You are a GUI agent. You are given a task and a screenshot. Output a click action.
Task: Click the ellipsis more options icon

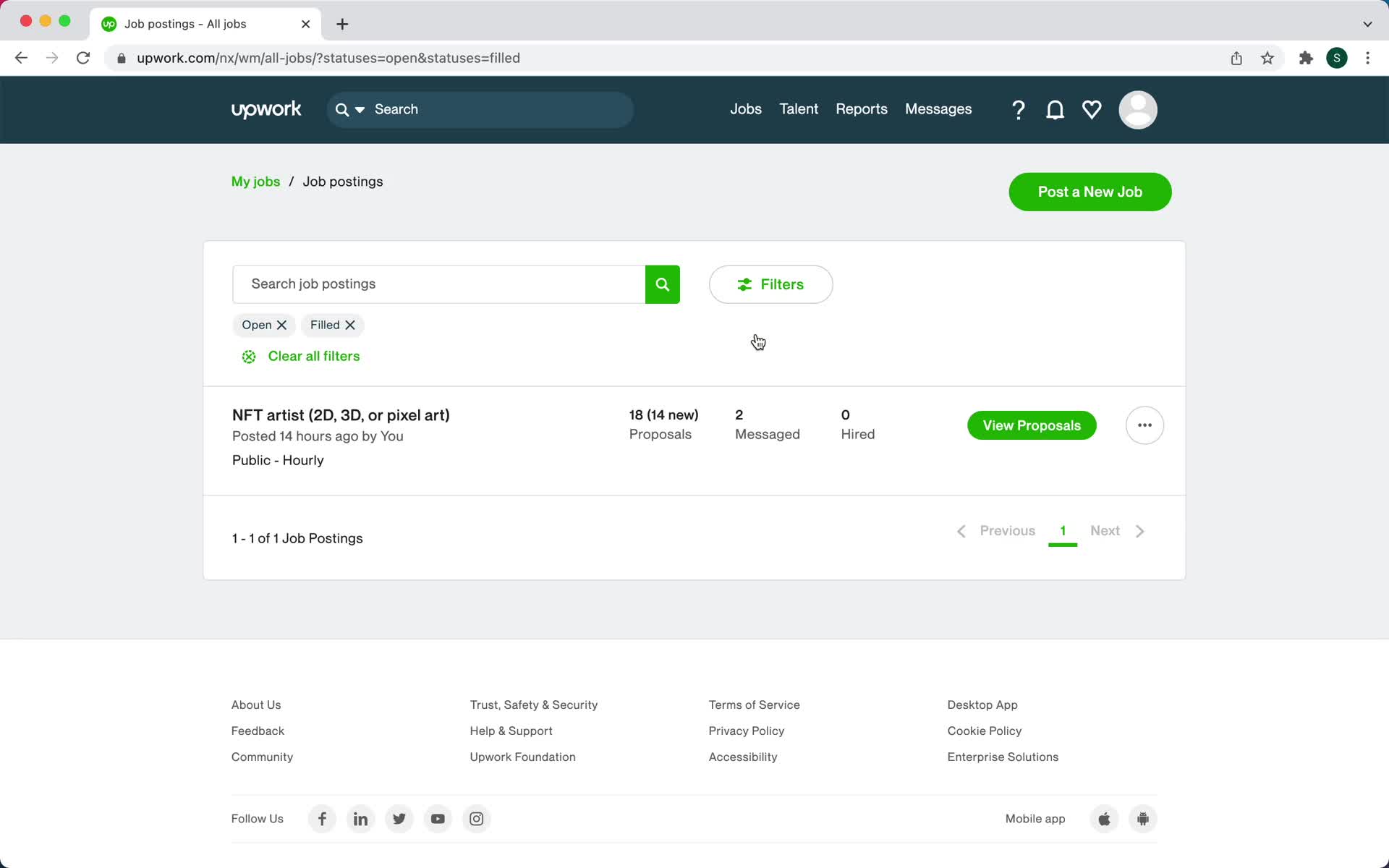1143,424
